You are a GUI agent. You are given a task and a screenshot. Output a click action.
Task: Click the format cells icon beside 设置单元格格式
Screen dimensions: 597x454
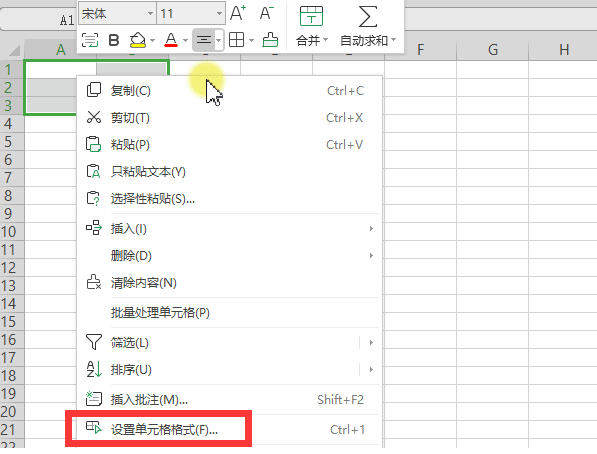94,427
